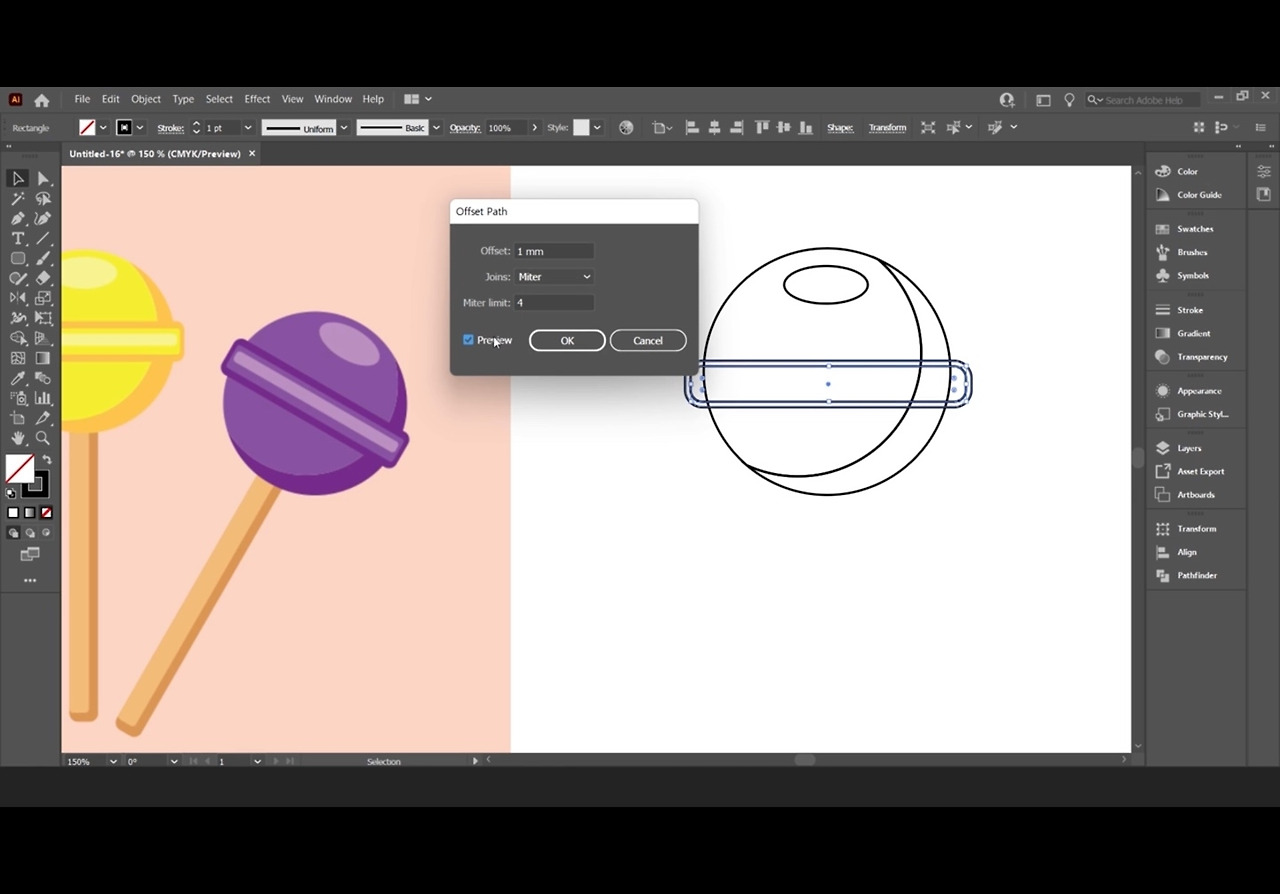Swap fill and stroke colors
Viewport: 1280px width, 894px height.
[x=46, y=460]
